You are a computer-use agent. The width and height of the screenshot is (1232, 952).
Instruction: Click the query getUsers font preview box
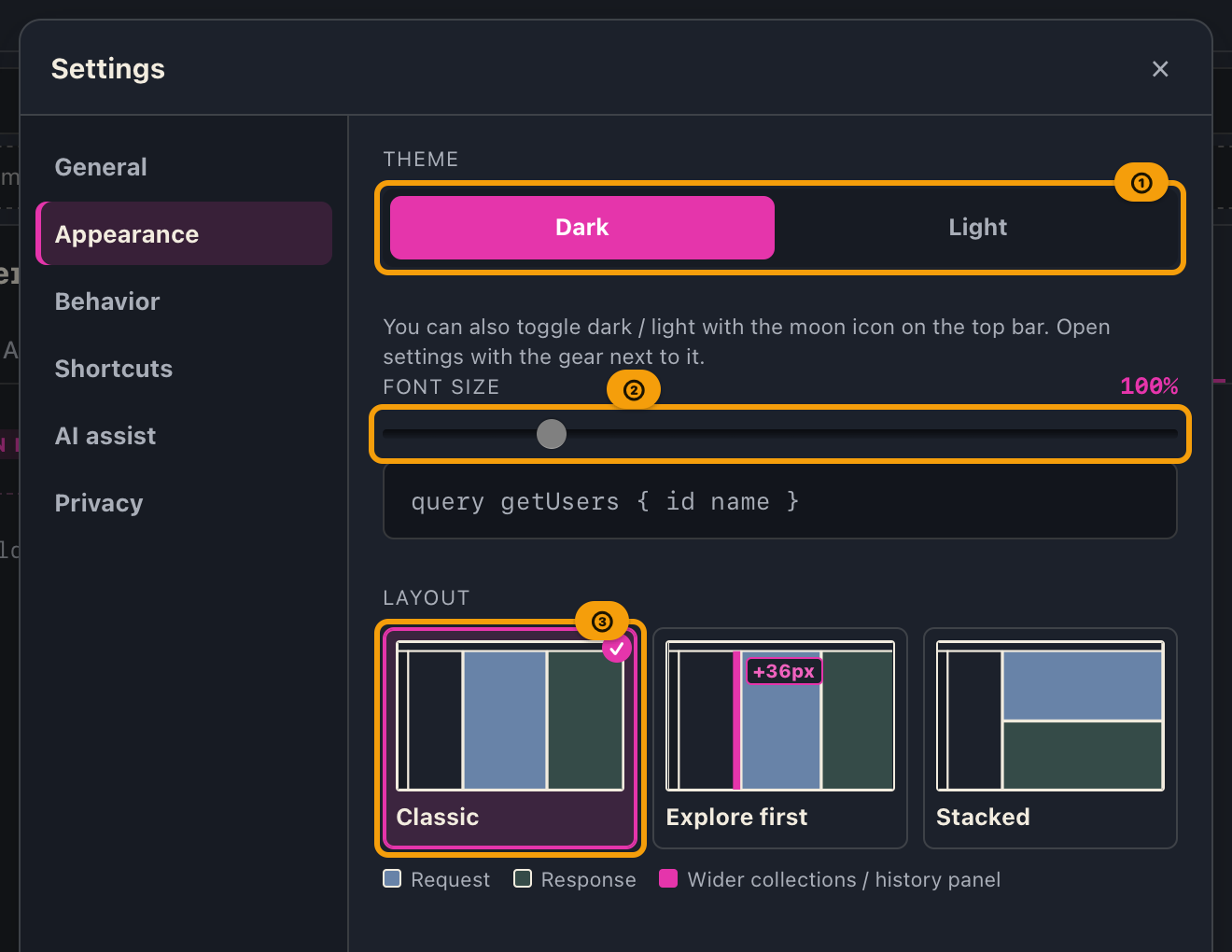pos(780,502)
